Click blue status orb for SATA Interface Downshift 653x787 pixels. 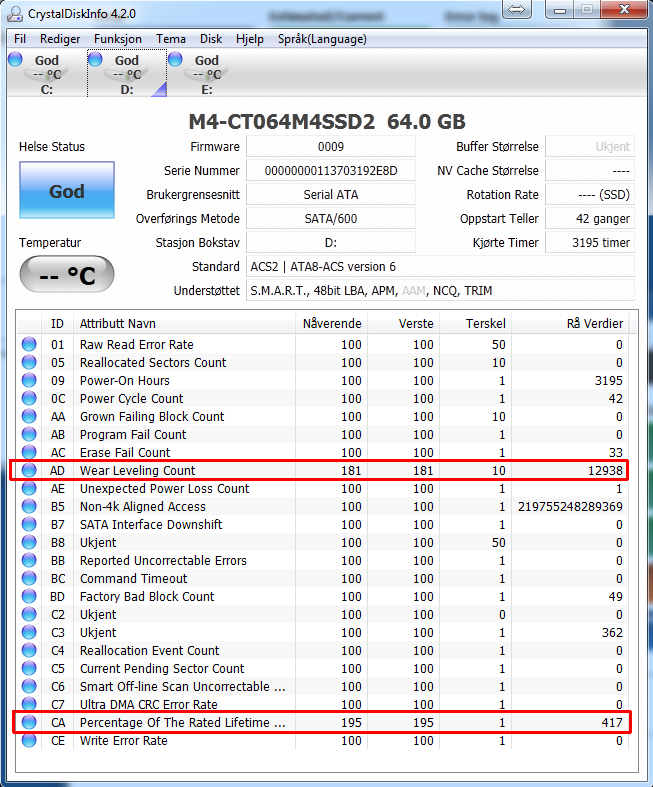[29, 524]
